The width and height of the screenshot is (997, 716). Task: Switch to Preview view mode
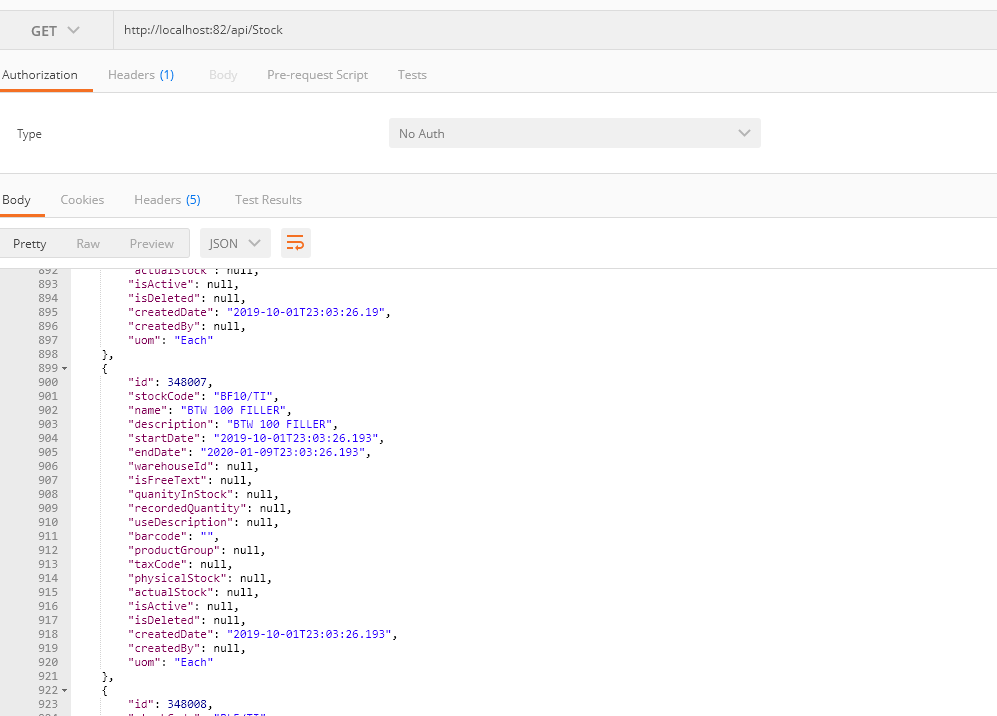click(x=152, y=244)
